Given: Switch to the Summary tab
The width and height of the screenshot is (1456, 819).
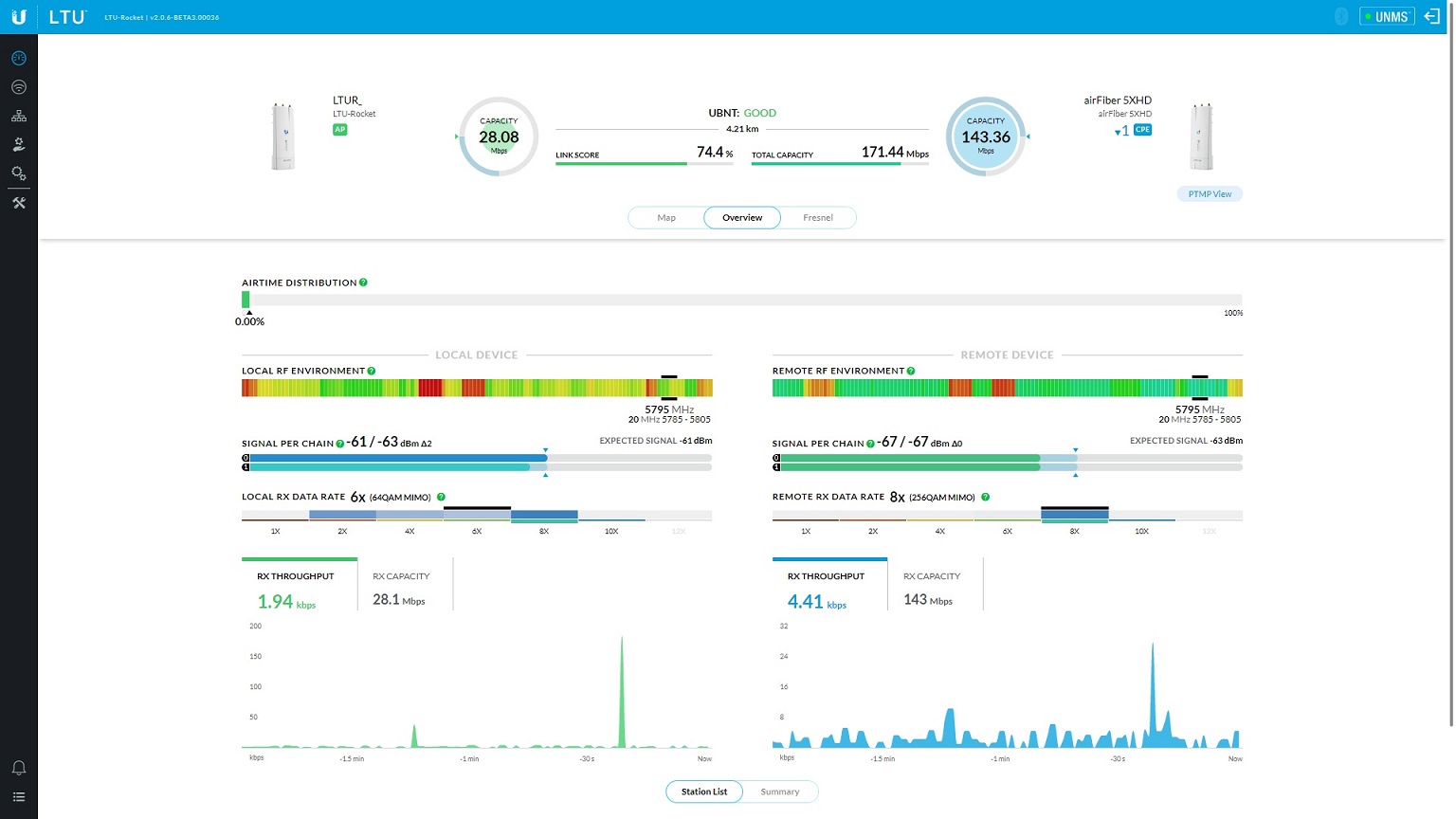Looking at the screenshot, I should pyautogui.click(x=780, y=792).
